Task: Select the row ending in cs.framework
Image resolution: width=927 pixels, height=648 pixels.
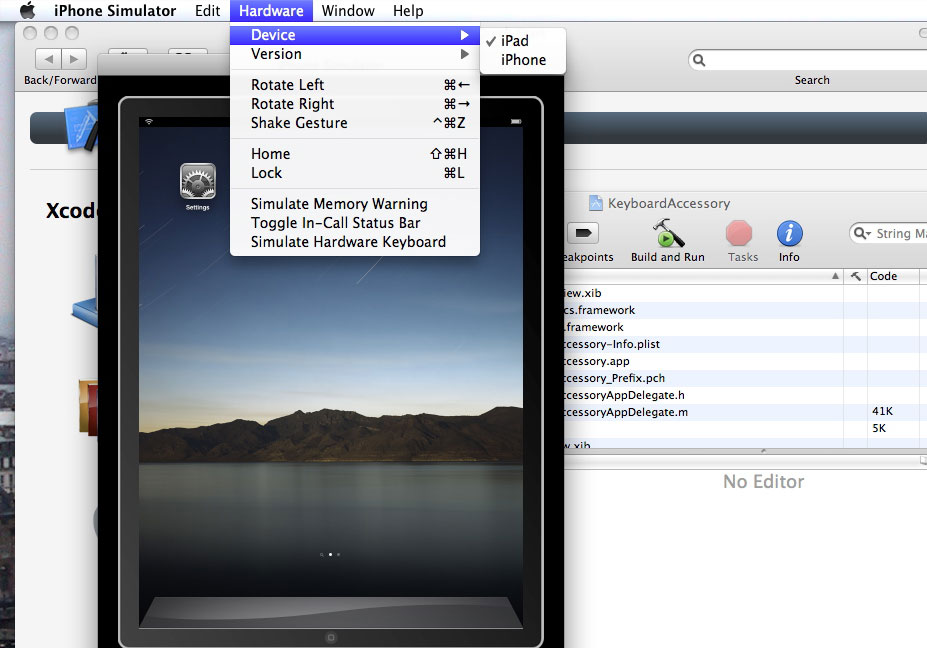Action: point(704,310)
